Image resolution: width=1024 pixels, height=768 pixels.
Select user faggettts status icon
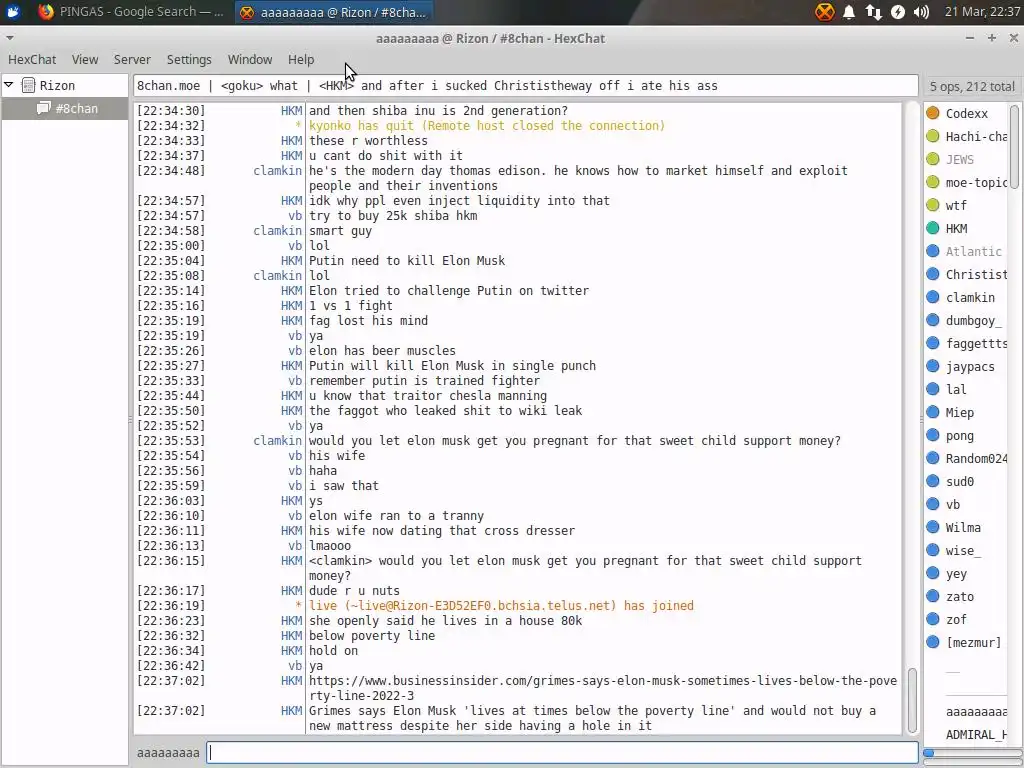(933, 343)
